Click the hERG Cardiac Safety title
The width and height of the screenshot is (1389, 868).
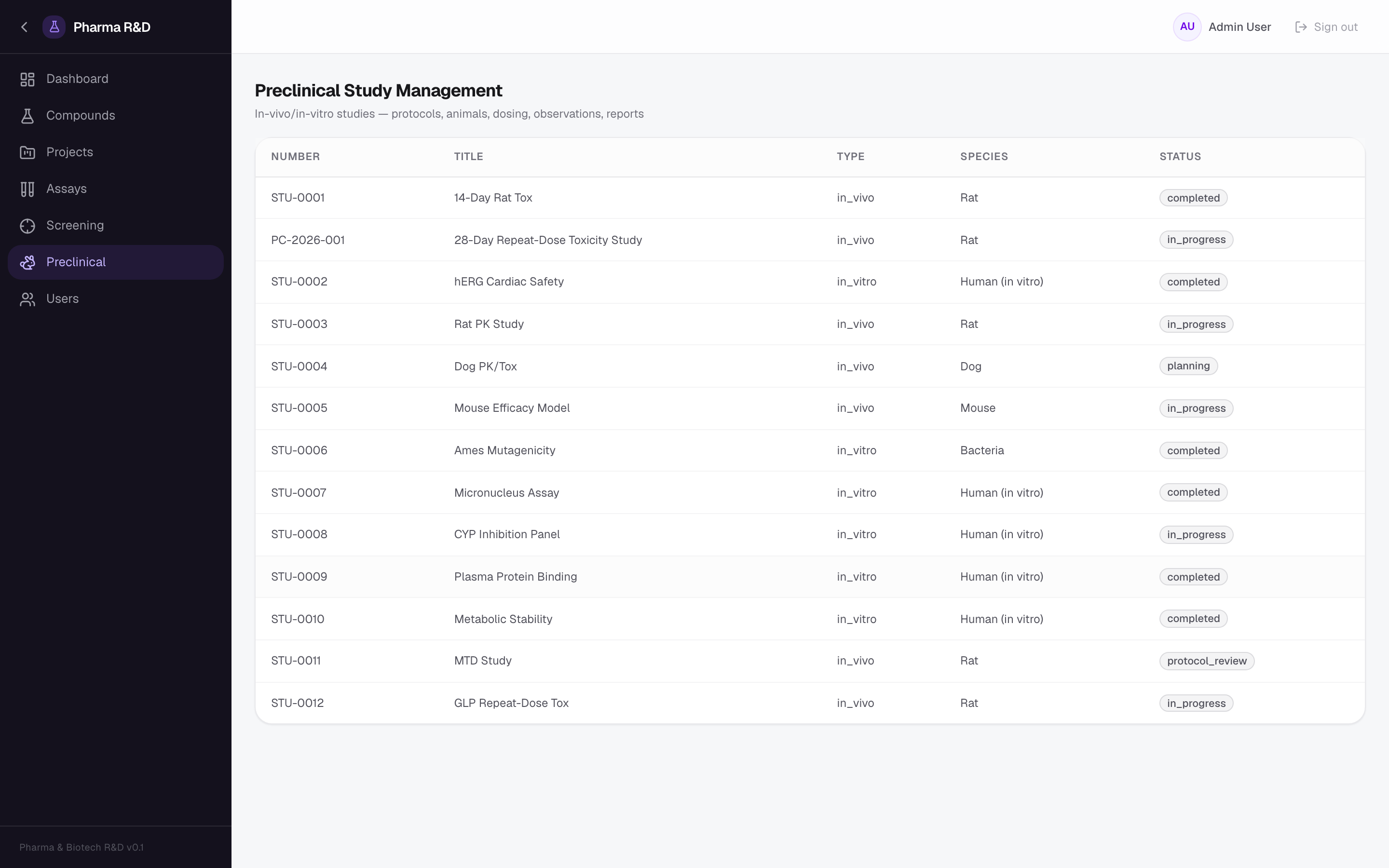(508, 282)
